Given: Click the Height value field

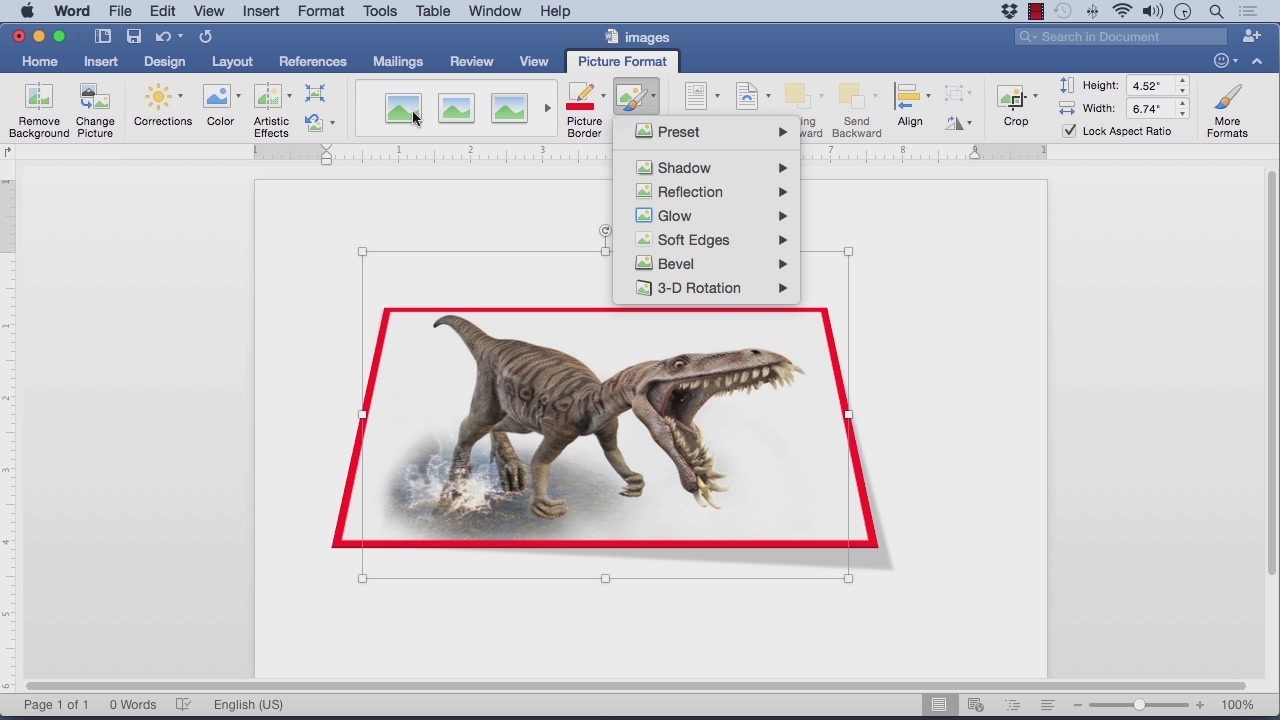Looking at the screenshot, I should 1150,86.
